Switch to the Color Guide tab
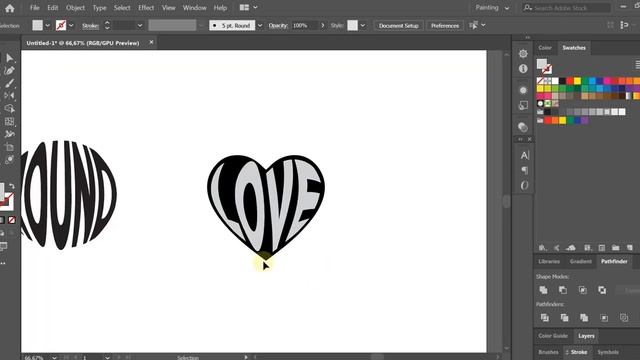640x360 pixels. click(553, 336)
